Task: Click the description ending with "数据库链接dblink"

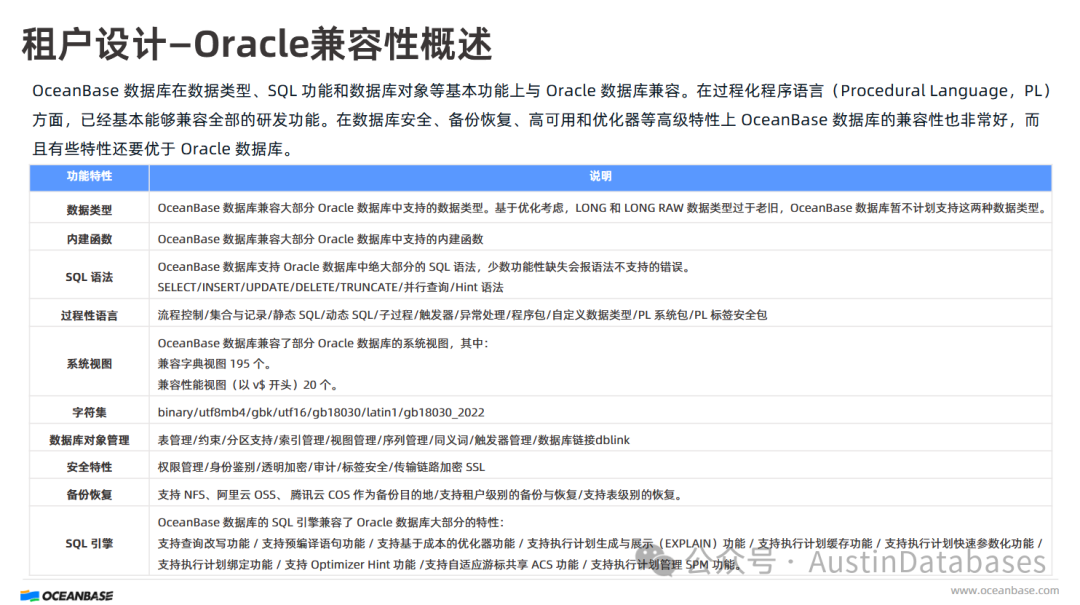Action: tap(393, 440)
